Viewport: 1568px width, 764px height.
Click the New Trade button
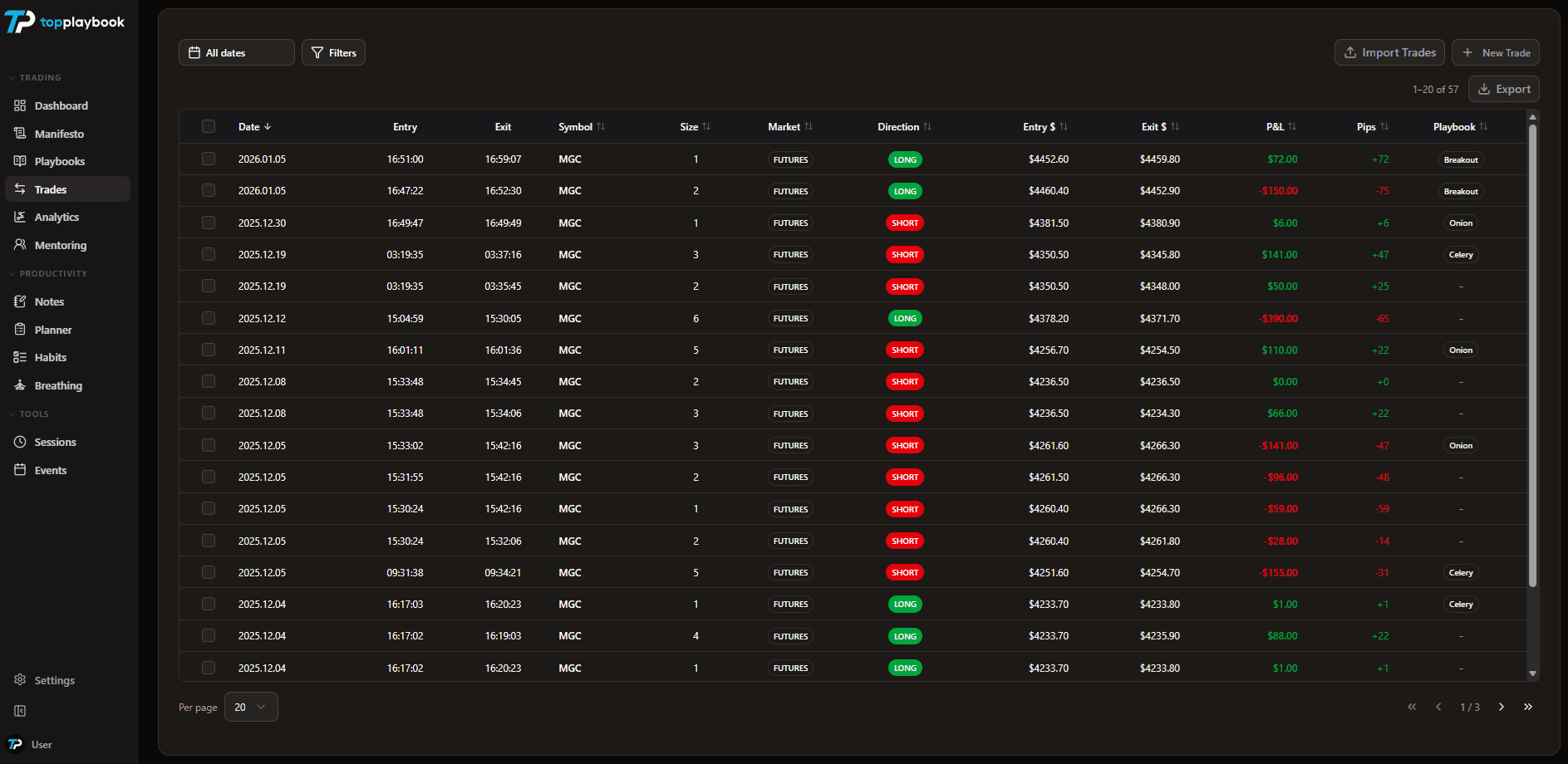1496,52
